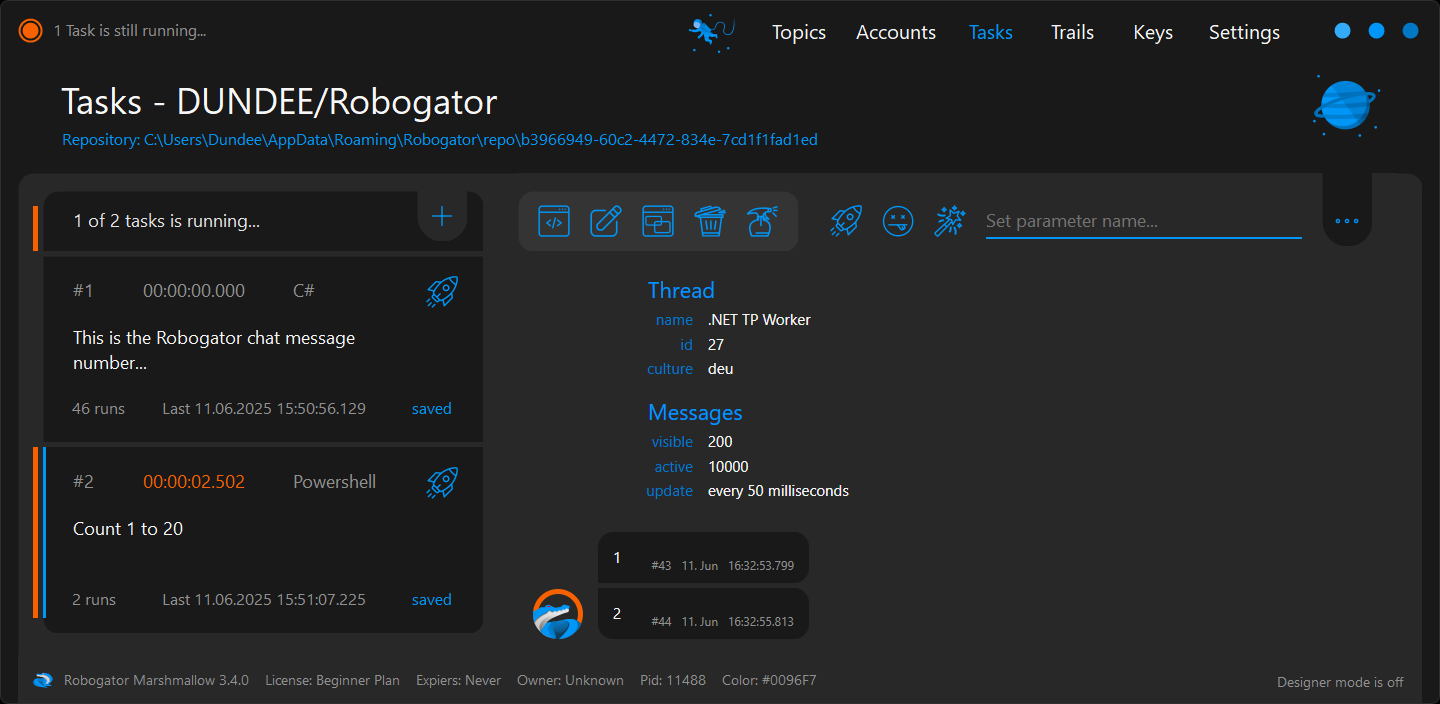Go to the Trails tab

pos(1072,32)
